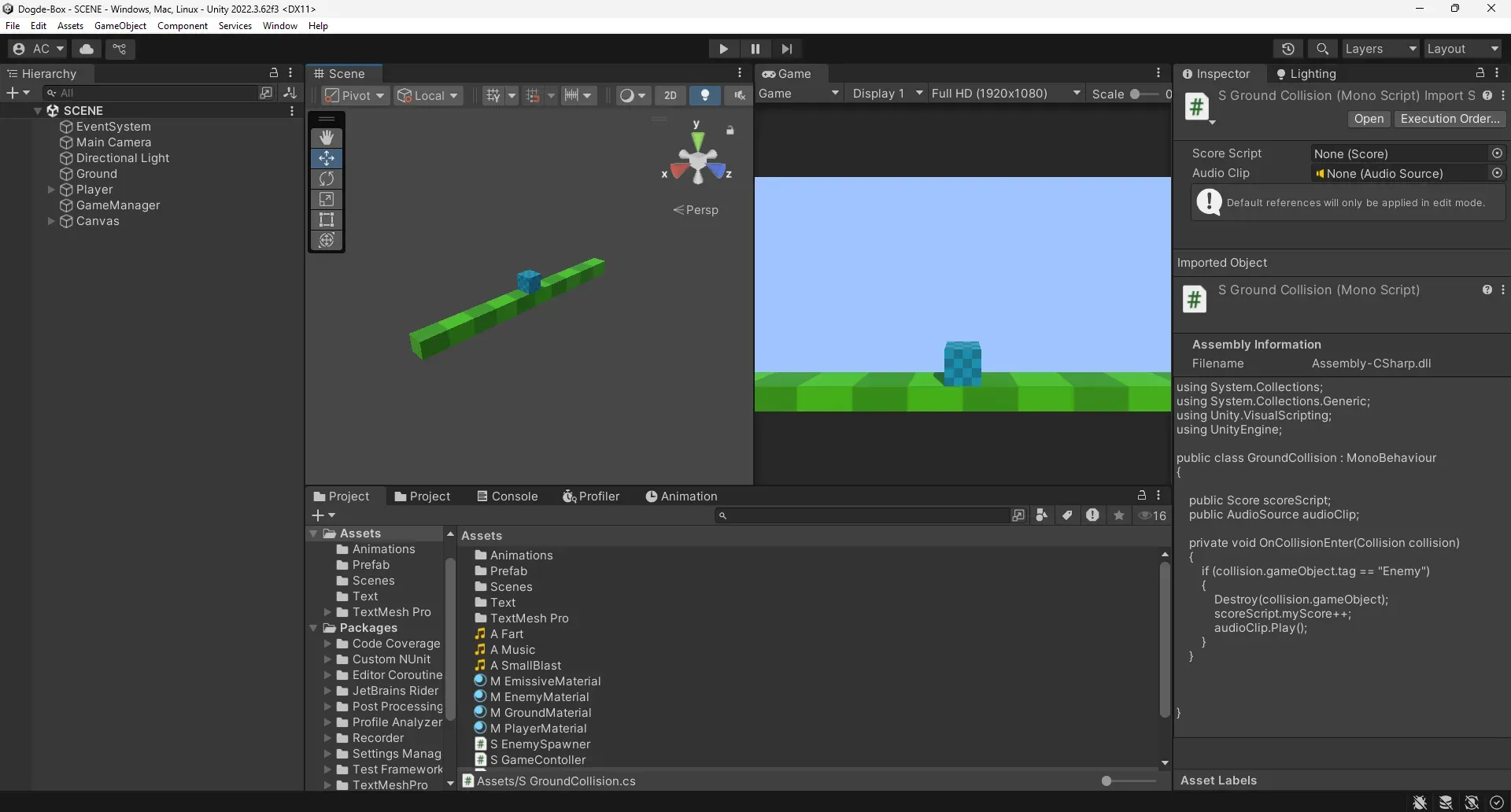Viewport: 1511px width, 812px height.
Task: Toggle Scene lighting bulb button
Action: click(x=705, y=95)
